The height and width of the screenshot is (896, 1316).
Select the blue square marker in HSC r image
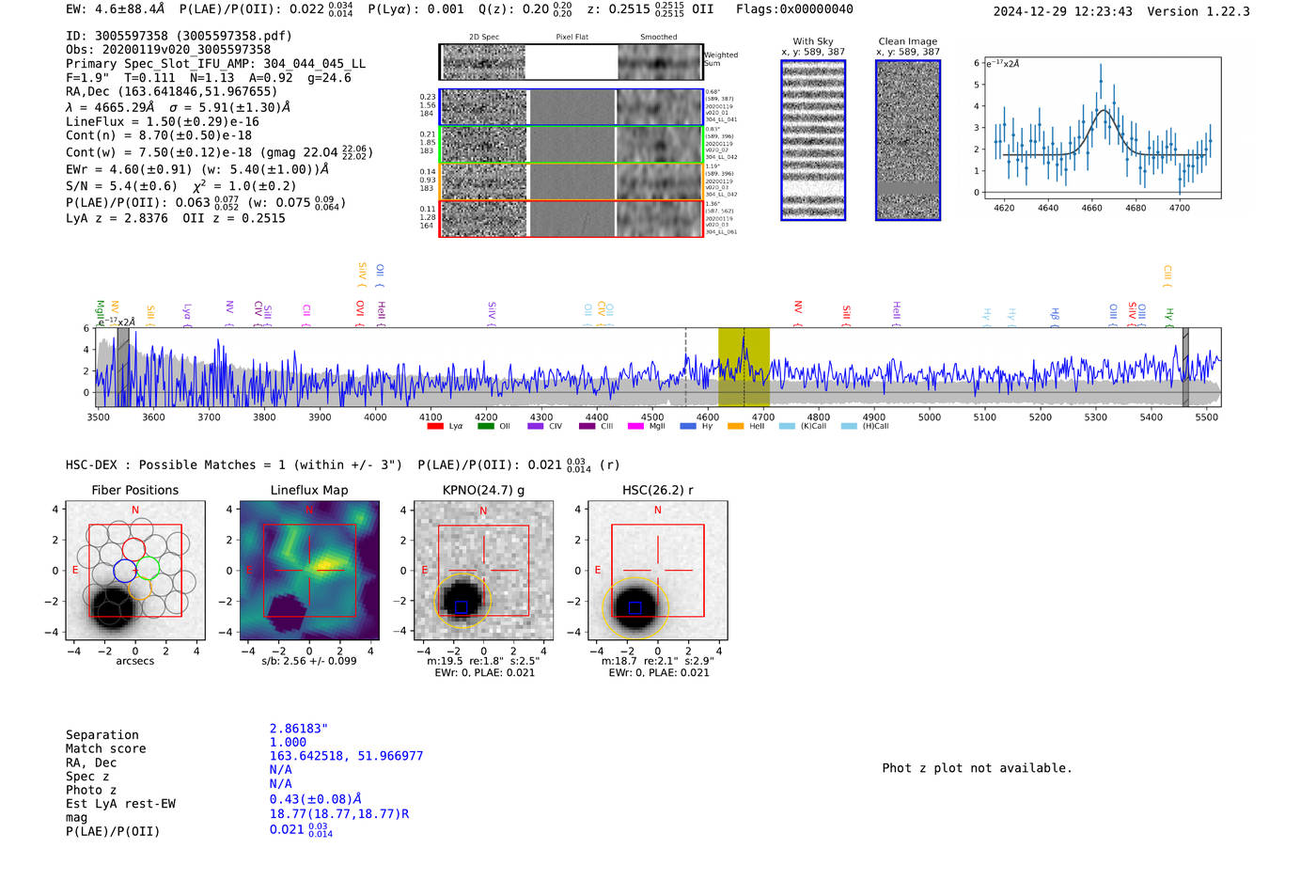point(634,607)
